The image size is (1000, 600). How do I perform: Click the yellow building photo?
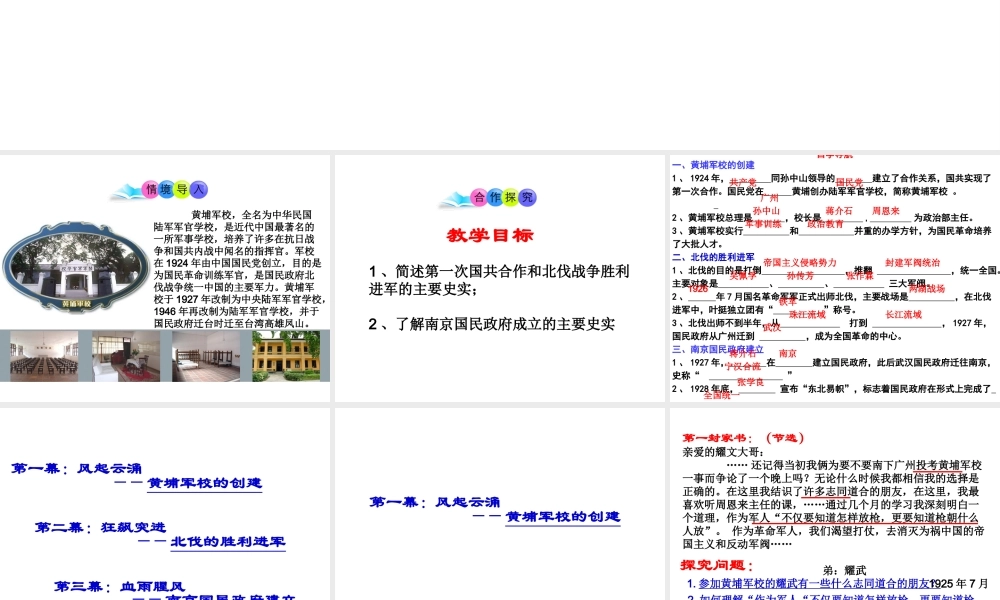286,356
